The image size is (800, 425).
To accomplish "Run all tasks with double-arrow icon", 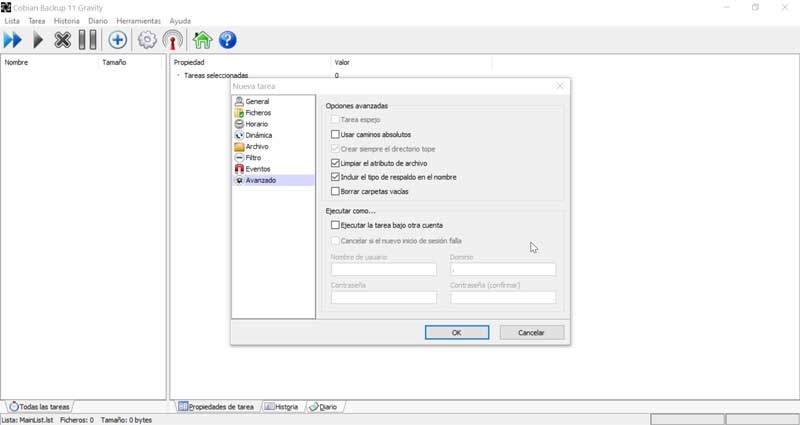I will (x=12, y=40).
